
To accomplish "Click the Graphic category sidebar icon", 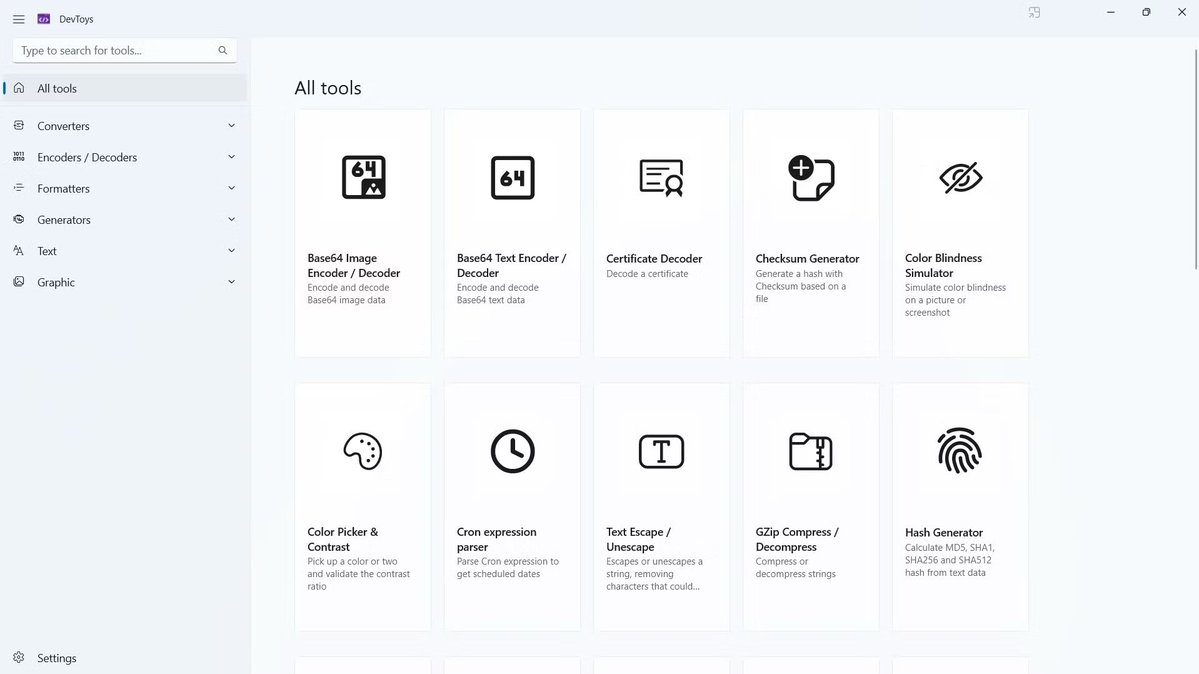I will (19, 282).
